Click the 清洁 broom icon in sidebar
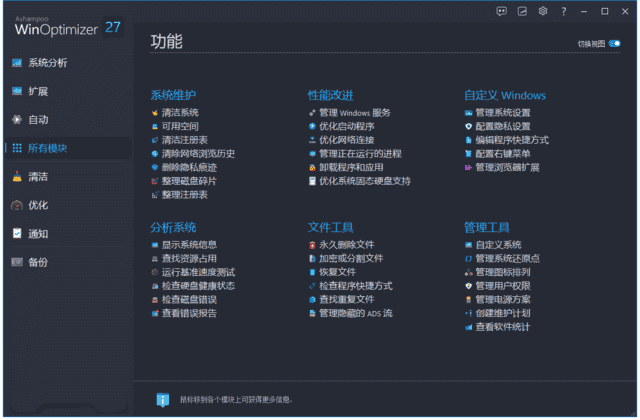Image resolution: width=640 pixels, height=420 pixels. pyautogui.click(x=17, y=177)
